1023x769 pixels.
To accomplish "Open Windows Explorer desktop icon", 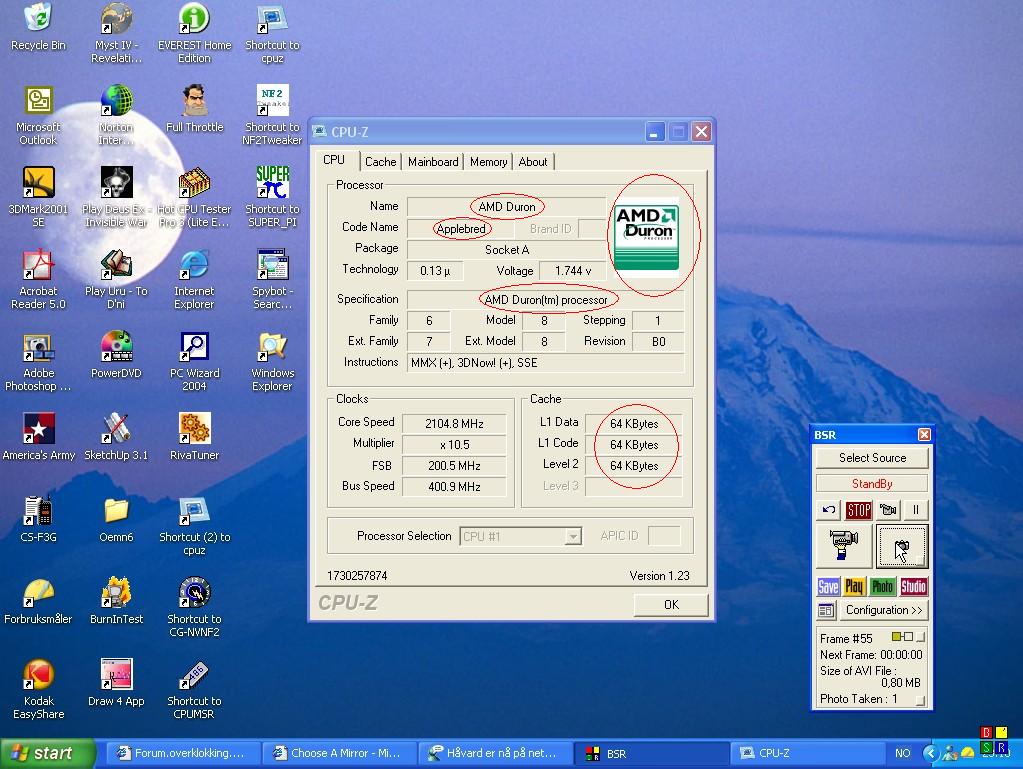I will coord(272,361).
